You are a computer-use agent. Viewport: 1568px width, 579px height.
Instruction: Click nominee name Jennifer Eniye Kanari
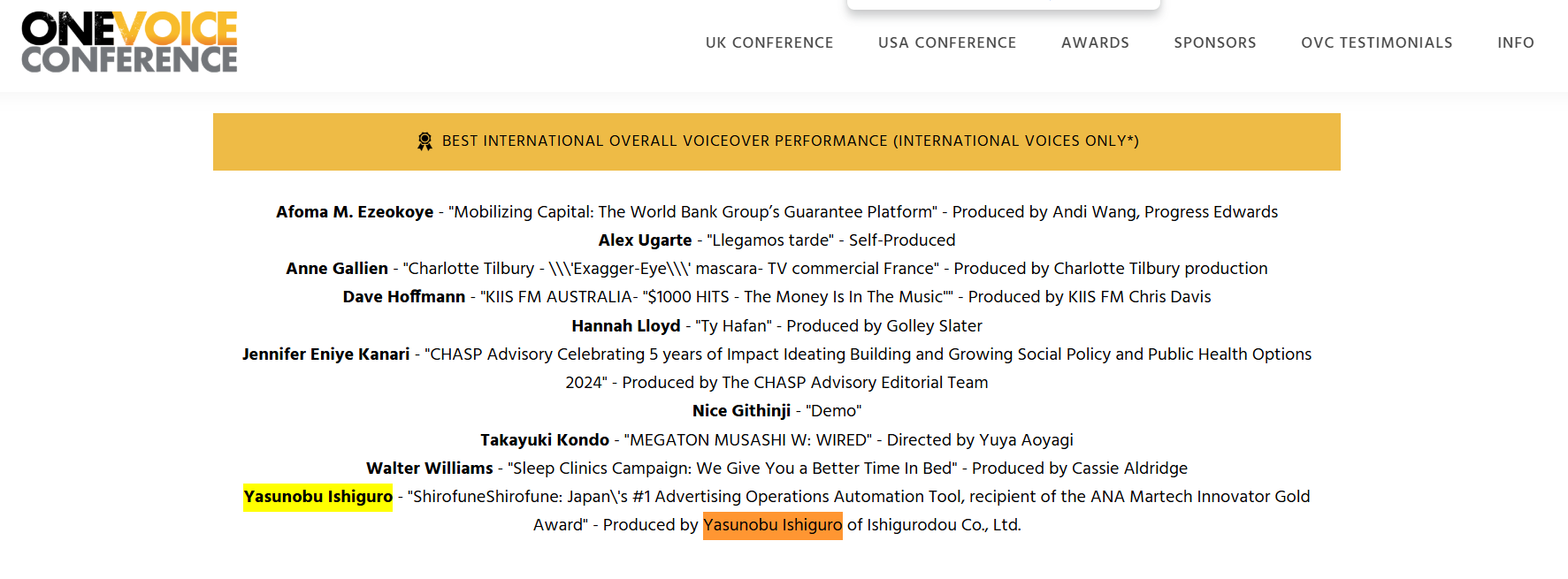point(326,354)
